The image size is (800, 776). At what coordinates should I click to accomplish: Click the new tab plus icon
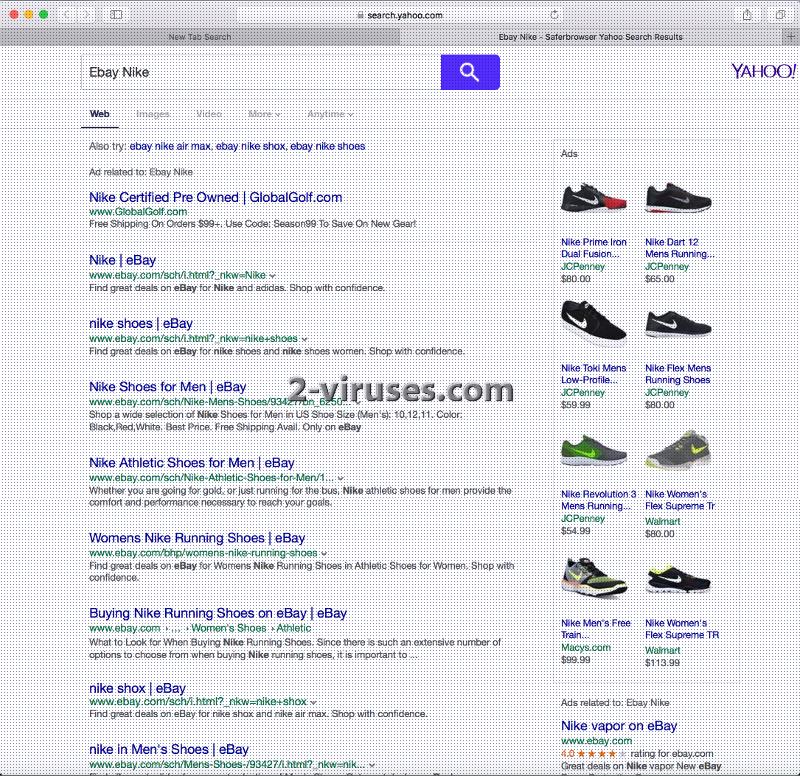[x=791, y=37]
